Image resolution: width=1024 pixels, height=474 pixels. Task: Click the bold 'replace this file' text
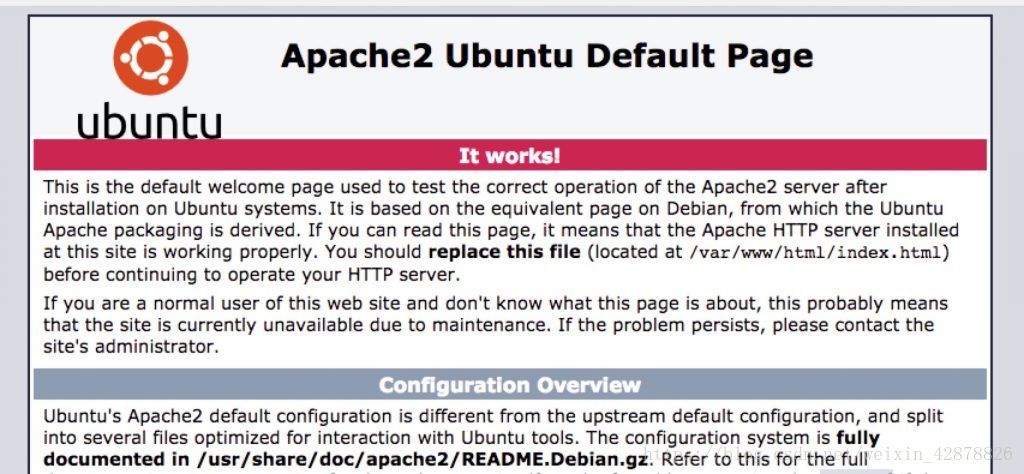pyautogui.click(x=504, y=251)
